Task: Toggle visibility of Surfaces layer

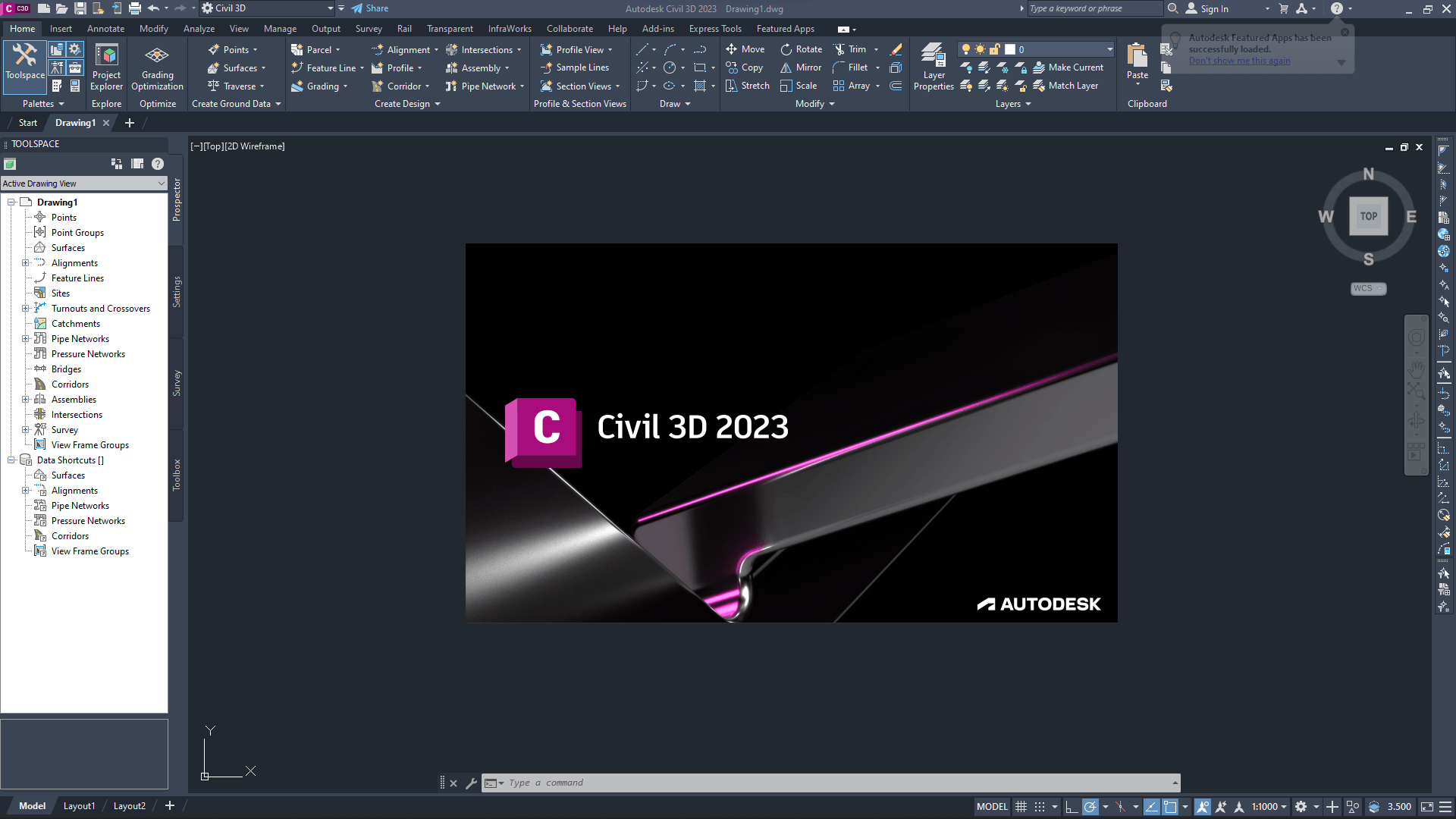Action: tap(67, 247)
